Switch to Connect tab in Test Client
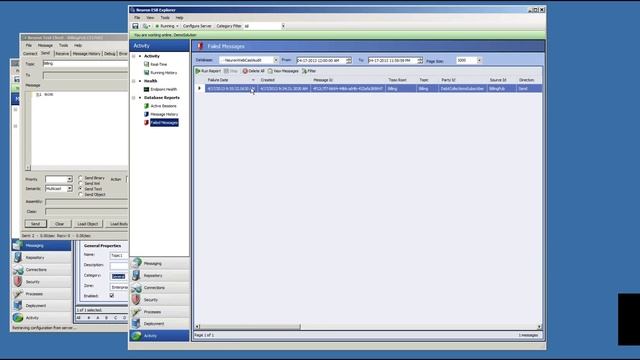 30,53
